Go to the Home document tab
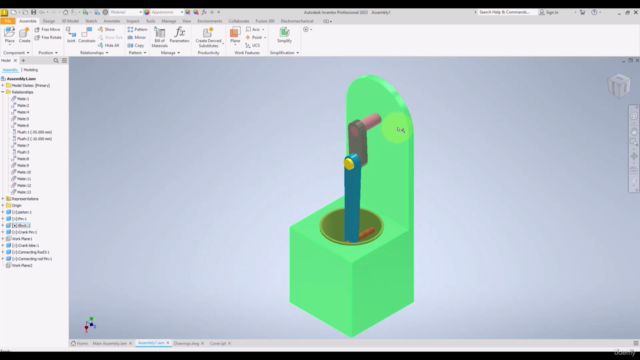 80,344
